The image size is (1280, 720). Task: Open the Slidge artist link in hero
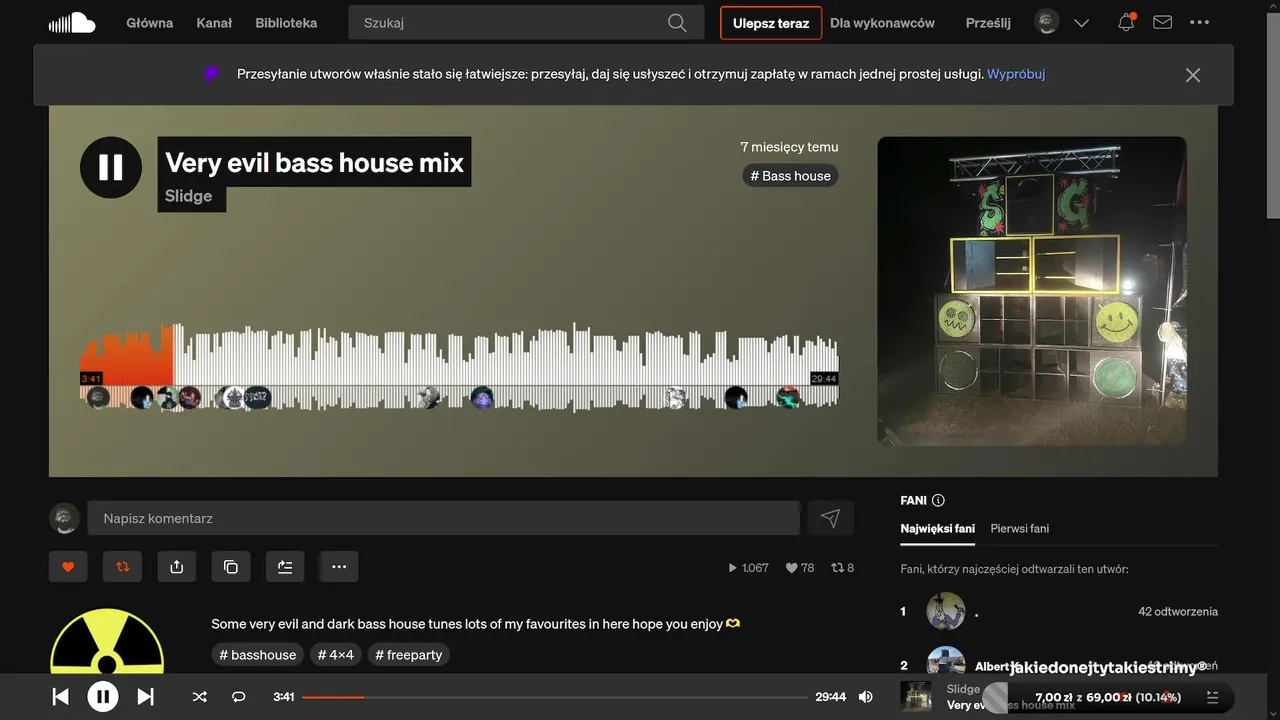click(x=189, y=196)
